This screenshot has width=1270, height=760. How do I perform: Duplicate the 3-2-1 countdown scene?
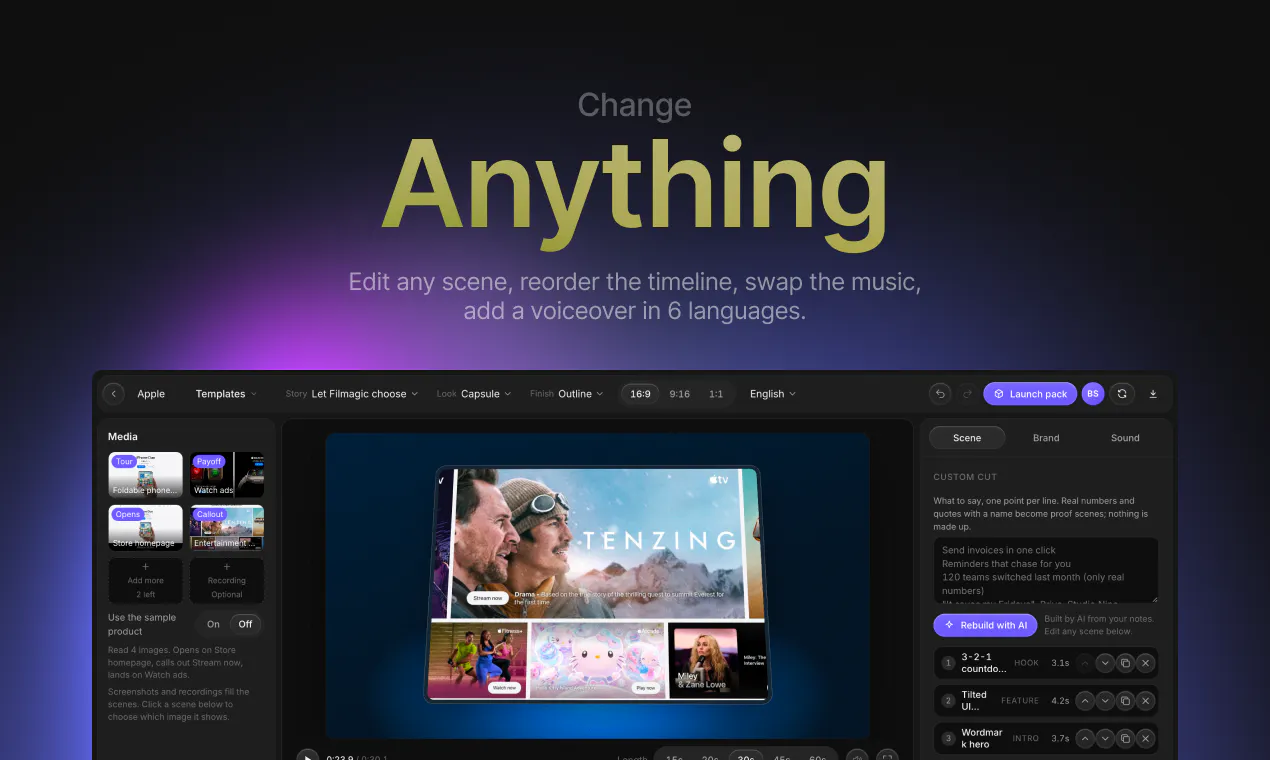pyautogui.click(x=1125, y=663)
